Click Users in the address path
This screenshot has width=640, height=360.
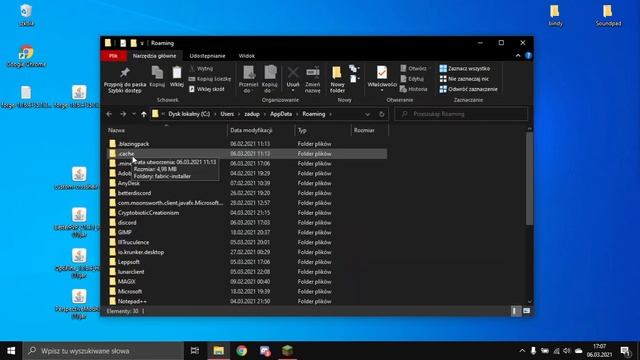227,114
